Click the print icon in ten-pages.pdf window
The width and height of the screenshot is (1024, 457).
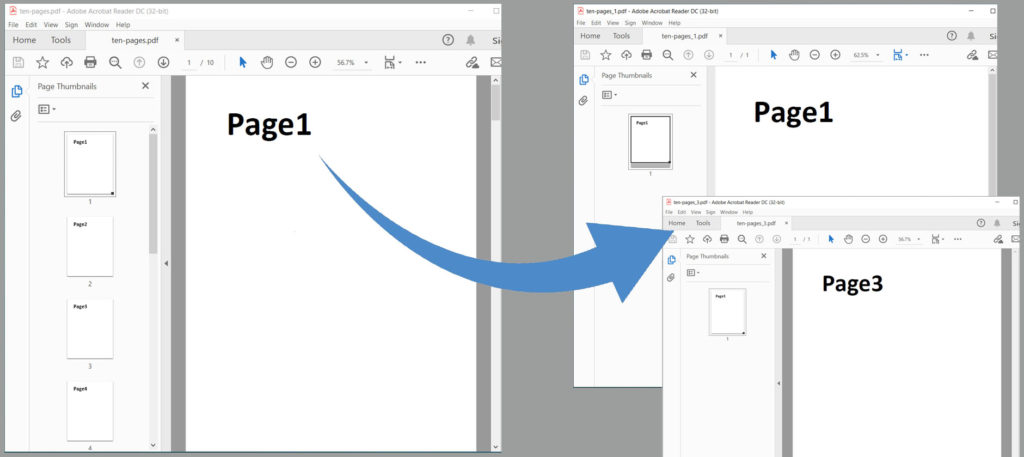[91, 62]
